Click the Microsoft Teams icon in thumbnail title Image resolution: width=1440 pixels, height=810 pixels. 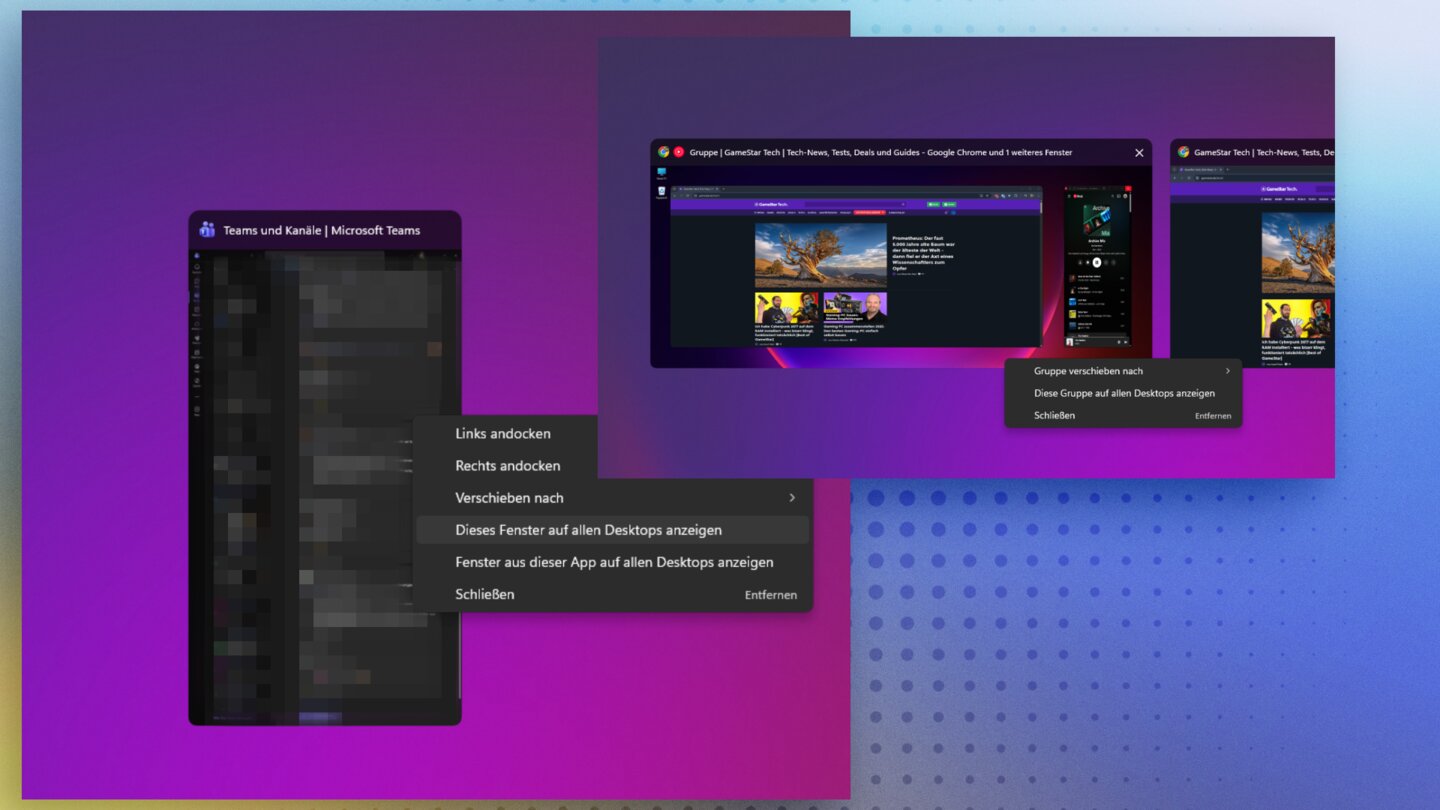(x=207, y=229)
